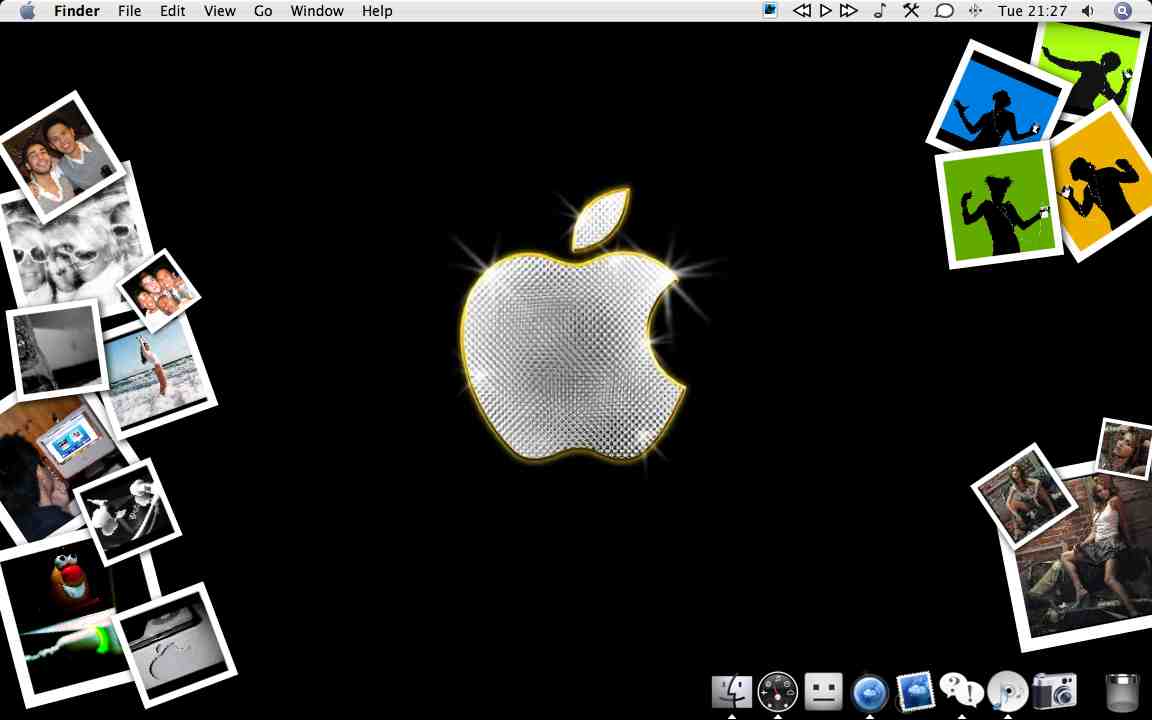Open the Trash in the Dock
The height and width of the screenshot is (720, 1152).
point(1121,692)
